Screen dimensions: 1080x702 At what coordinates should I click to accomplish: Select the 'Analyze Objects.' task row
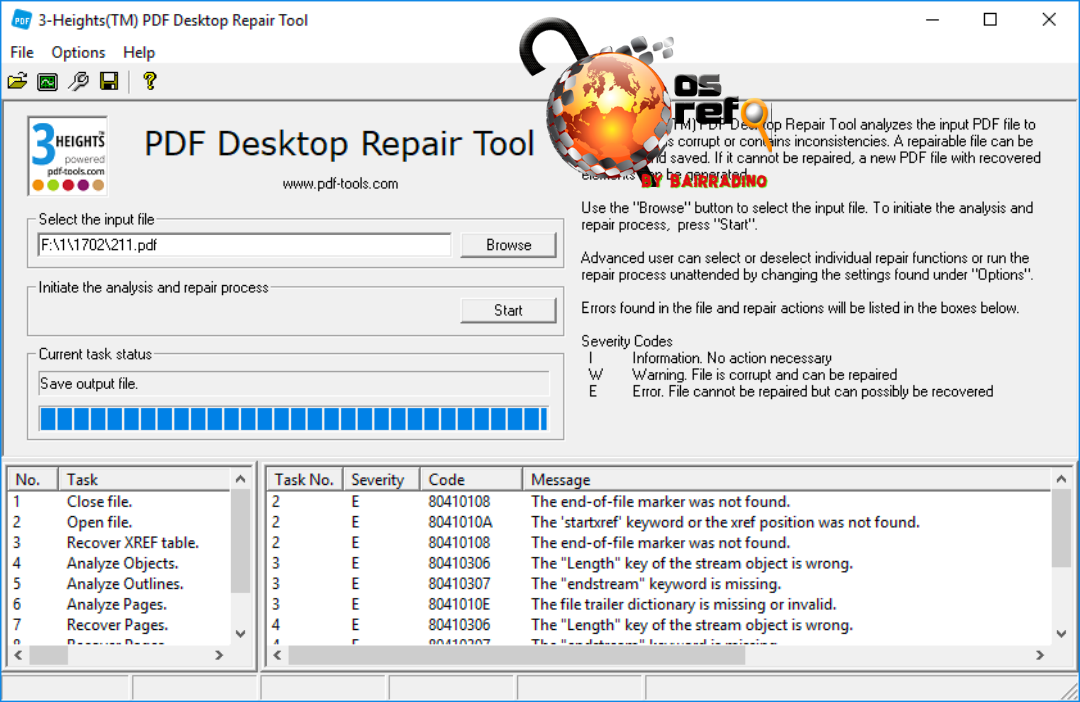pos(118,564)
